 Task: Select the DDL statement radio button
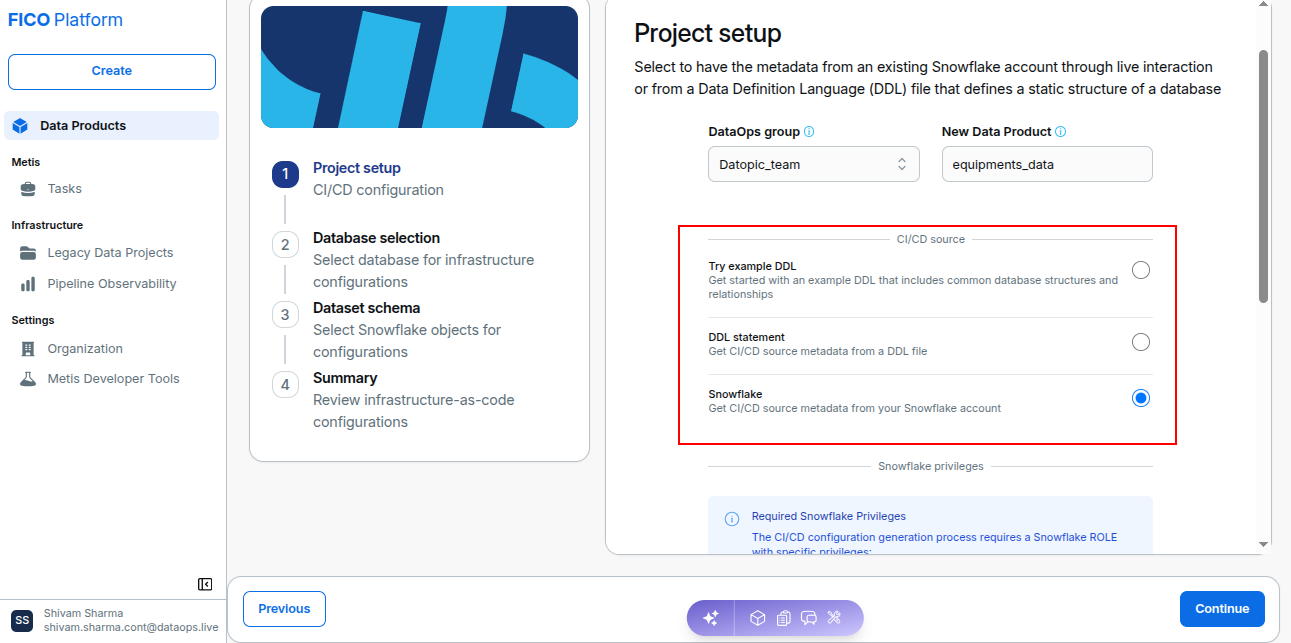pos(1141,342)
